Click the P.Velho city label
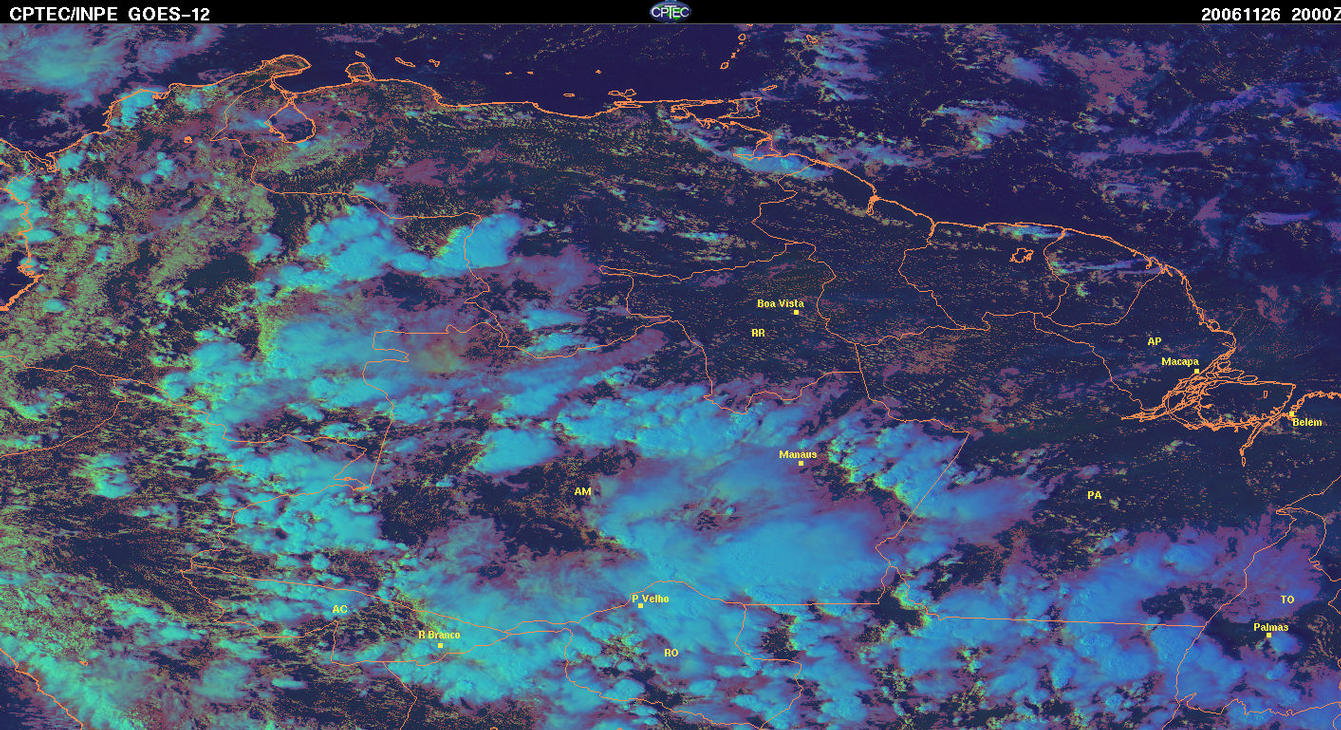The image size is (1341, 730). pyautogui.click(x=651, y=599)
